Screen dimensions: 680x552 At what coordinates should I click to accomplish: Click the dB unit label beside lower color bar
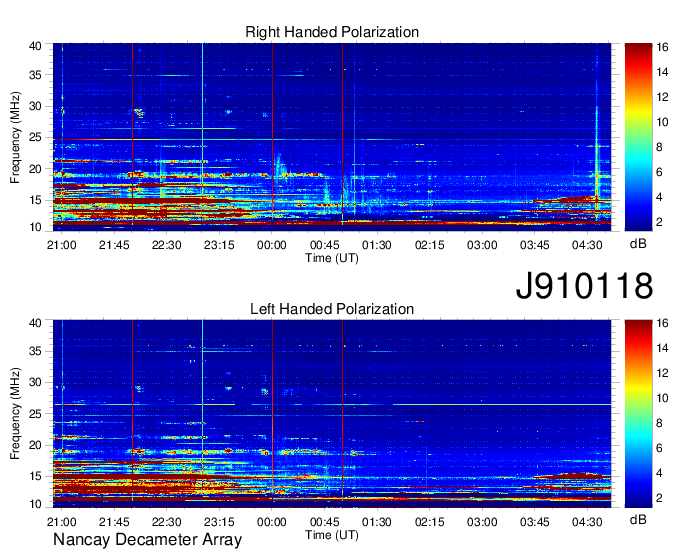click(638, 519)
